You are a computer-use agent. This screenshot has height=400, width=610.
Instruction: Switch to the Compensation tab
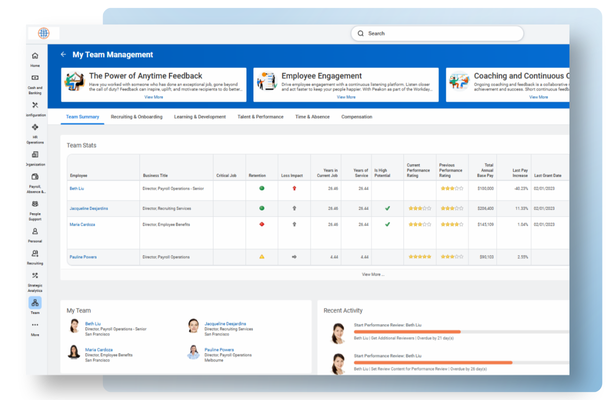(356, 117)
